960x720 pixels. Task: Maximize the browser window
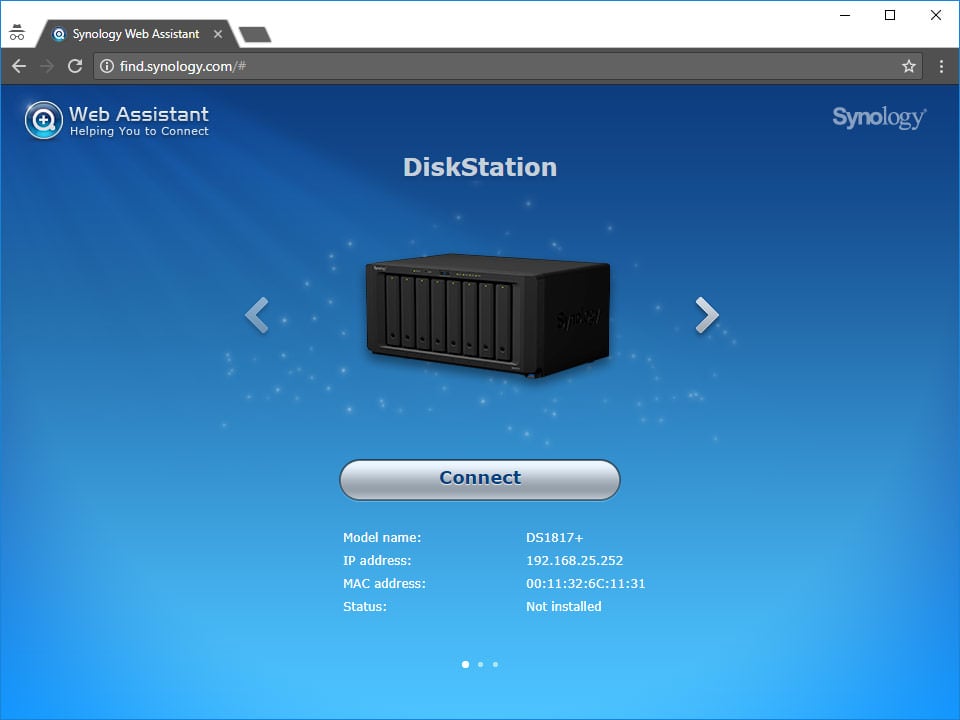pos(890,15)
